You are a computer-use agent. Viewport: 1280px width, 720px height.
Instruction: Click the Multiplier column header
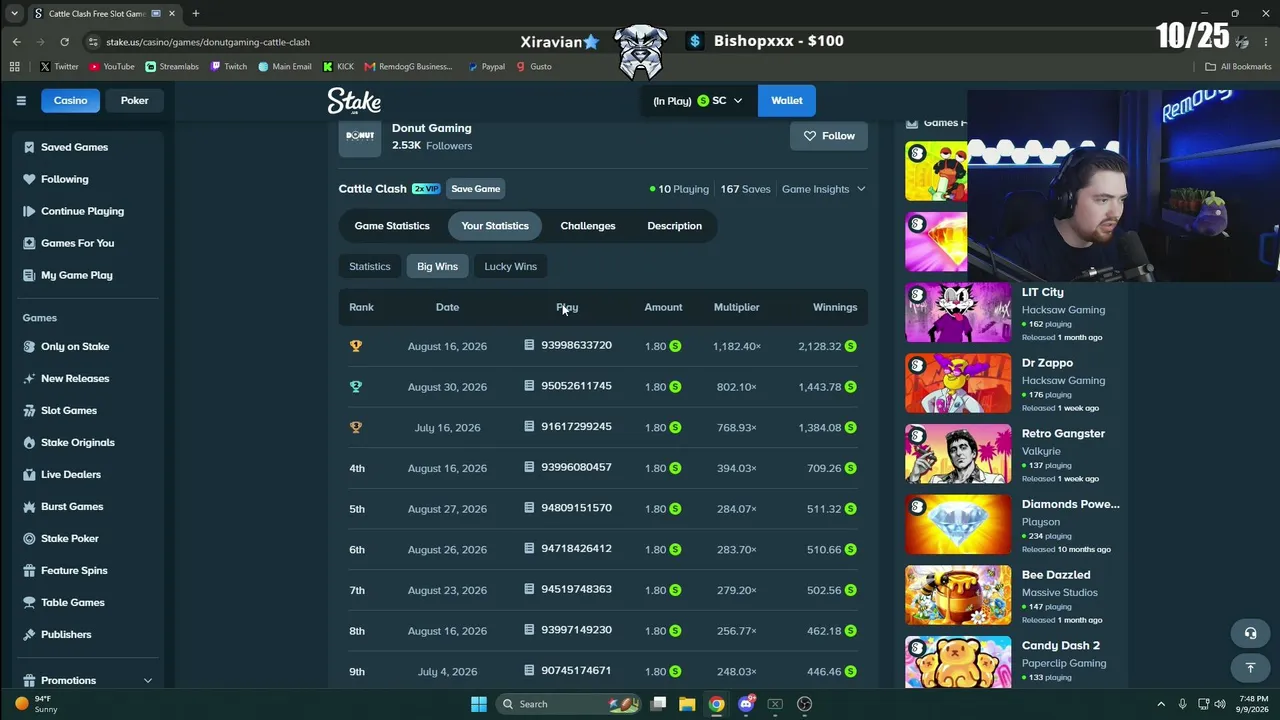pos(737,307)
